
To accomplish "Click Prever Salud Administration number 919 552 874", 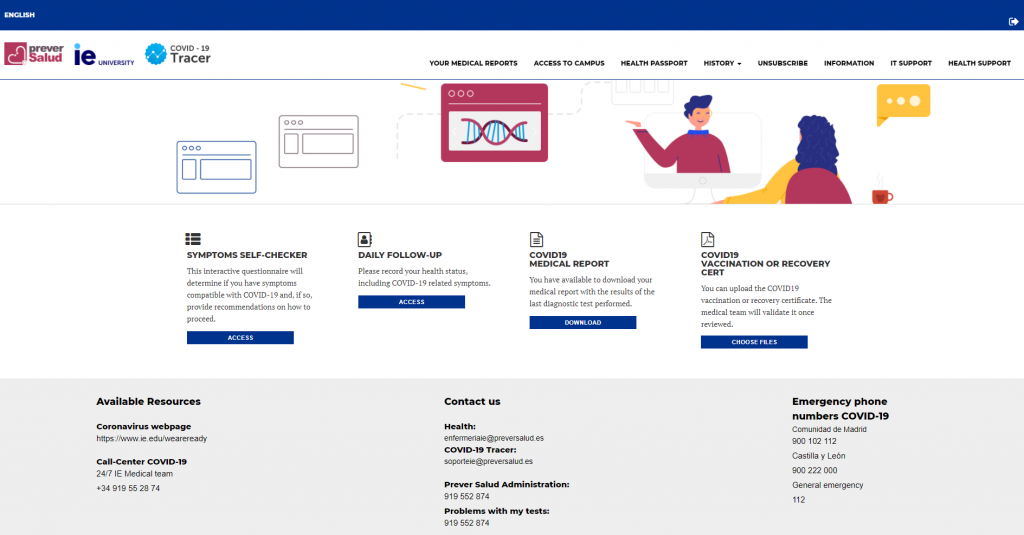I will 466,496.
